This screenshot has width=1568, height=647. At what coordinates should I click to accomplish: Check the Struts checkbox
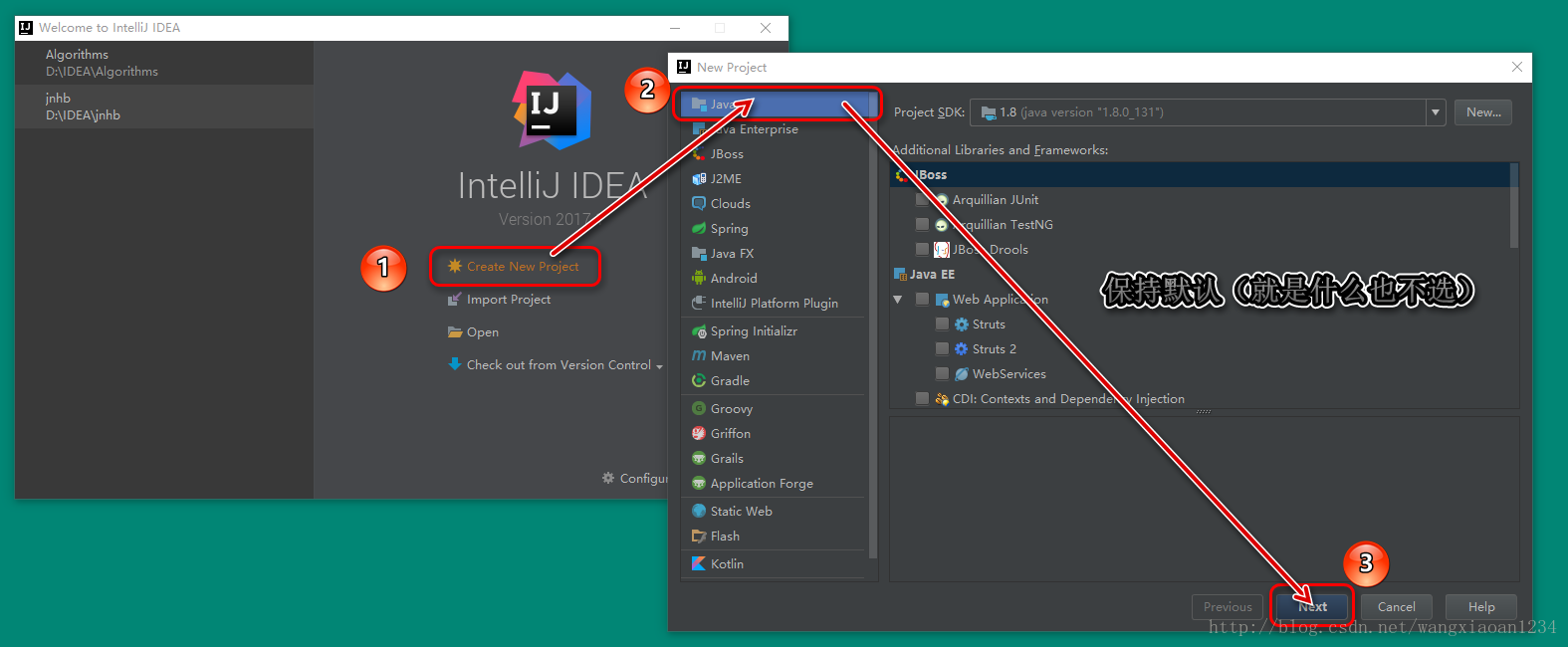(942, 324)
